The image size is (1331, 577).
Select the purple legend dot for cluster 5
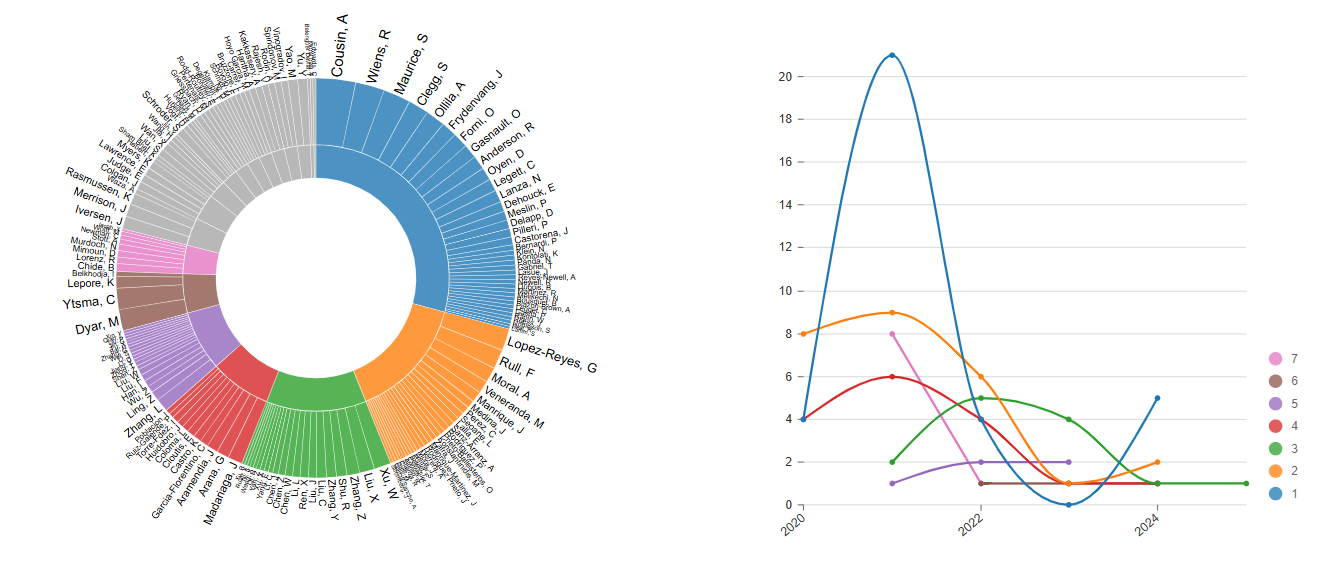coord(1274,403)
